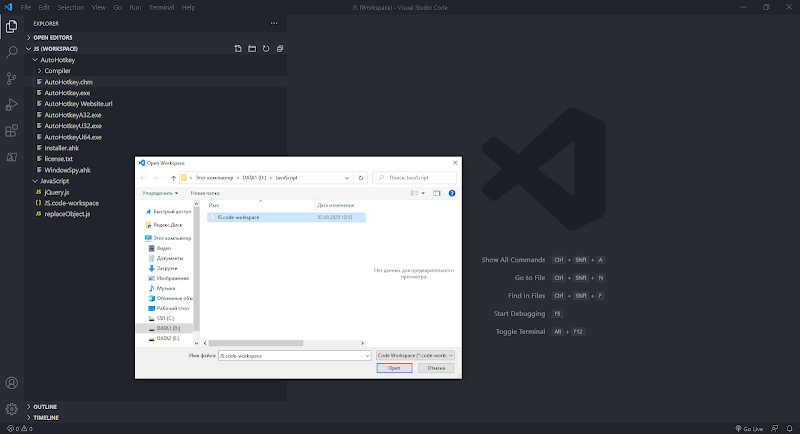
Task: Click Новая папка to create a folder
Action: (205, 193)
